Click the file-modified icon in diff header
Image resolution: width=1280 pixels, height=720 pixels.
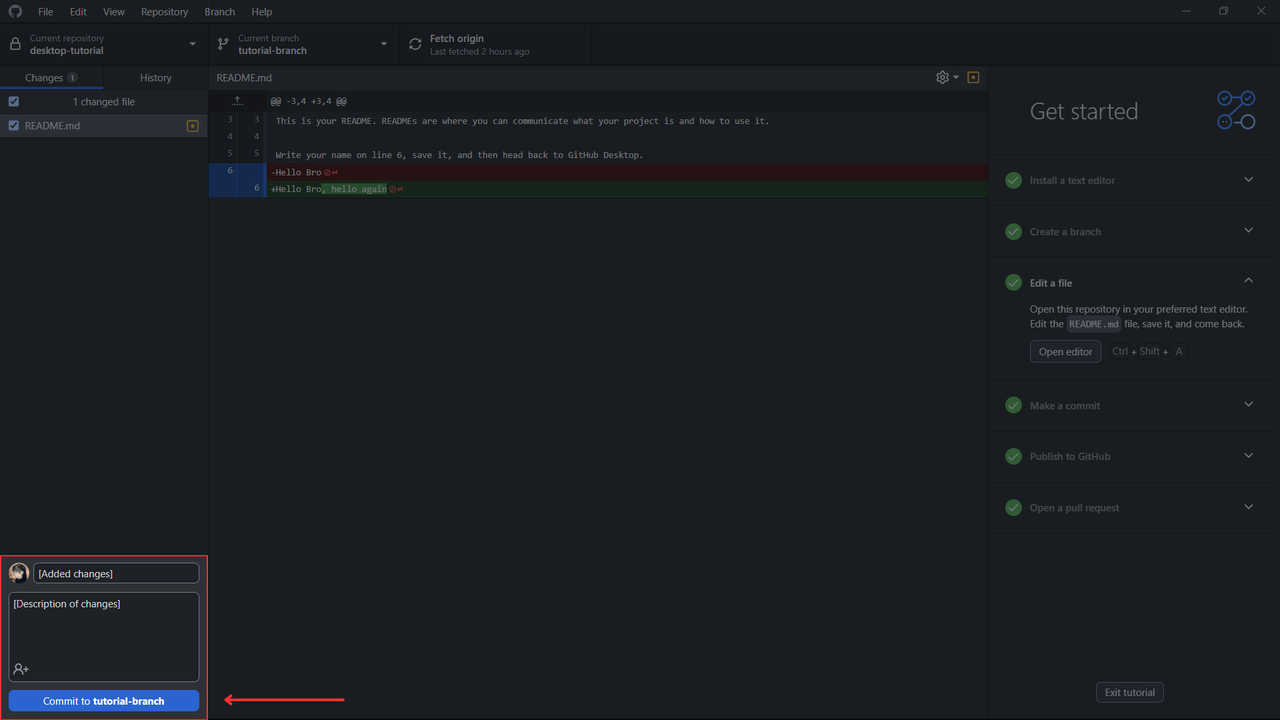coord(973,77)
